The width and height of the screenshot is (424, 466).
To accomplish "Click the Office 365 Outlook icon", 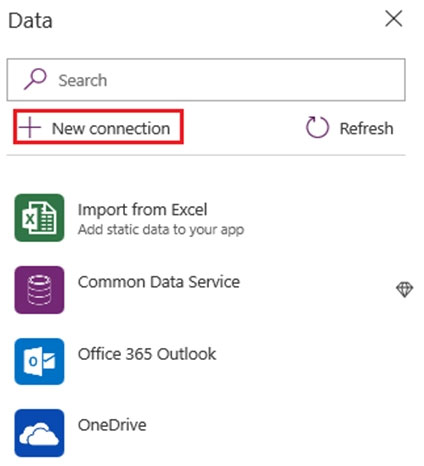I will [39, 362].
